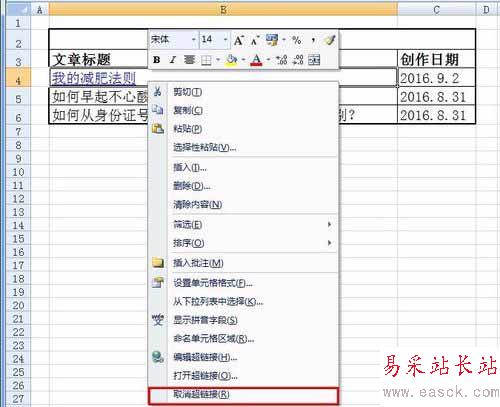Apply red font color button
The height and width of the screenshot is (407, 500).
[256, 60]
